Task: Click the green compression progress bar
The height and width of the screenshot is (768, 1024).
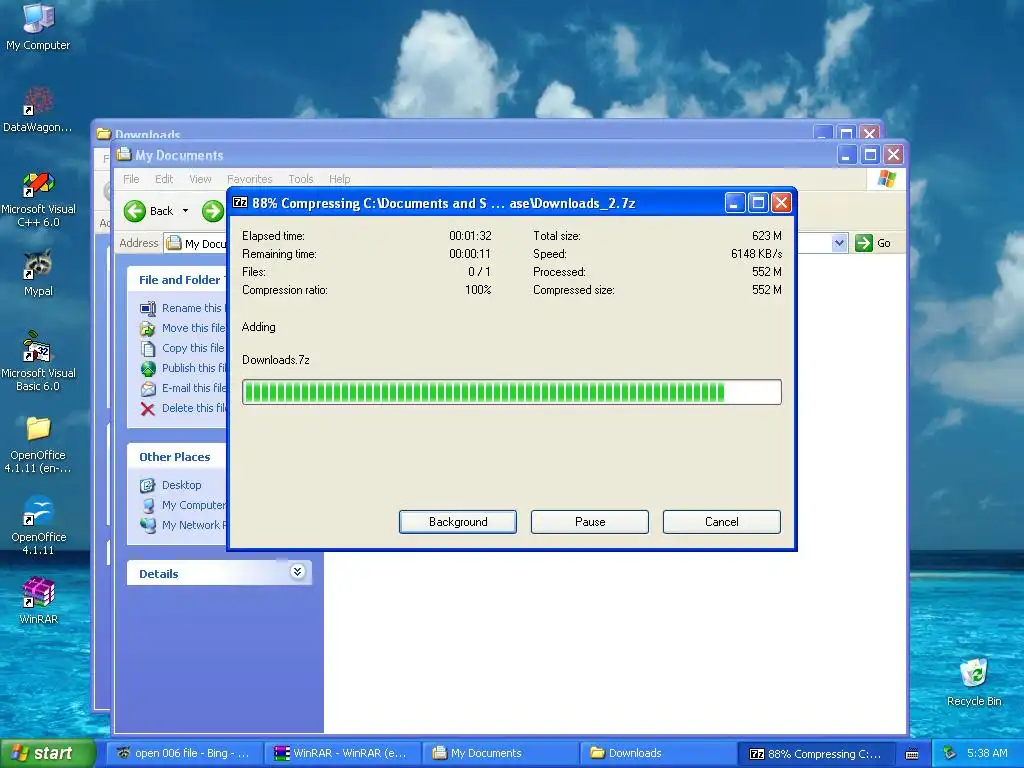Action: [511, 392]
